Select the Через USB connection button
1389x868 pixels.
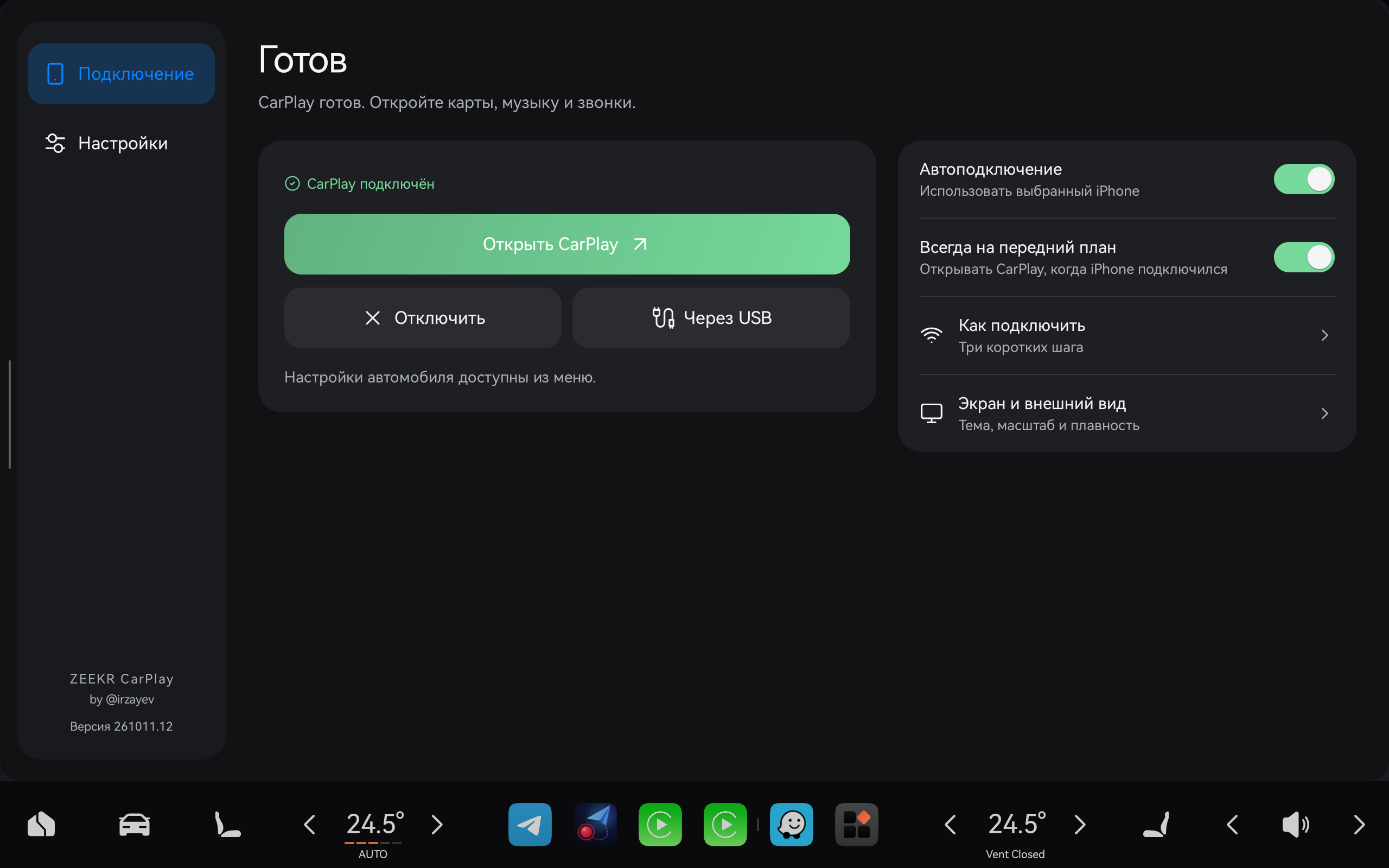point(711,317)
